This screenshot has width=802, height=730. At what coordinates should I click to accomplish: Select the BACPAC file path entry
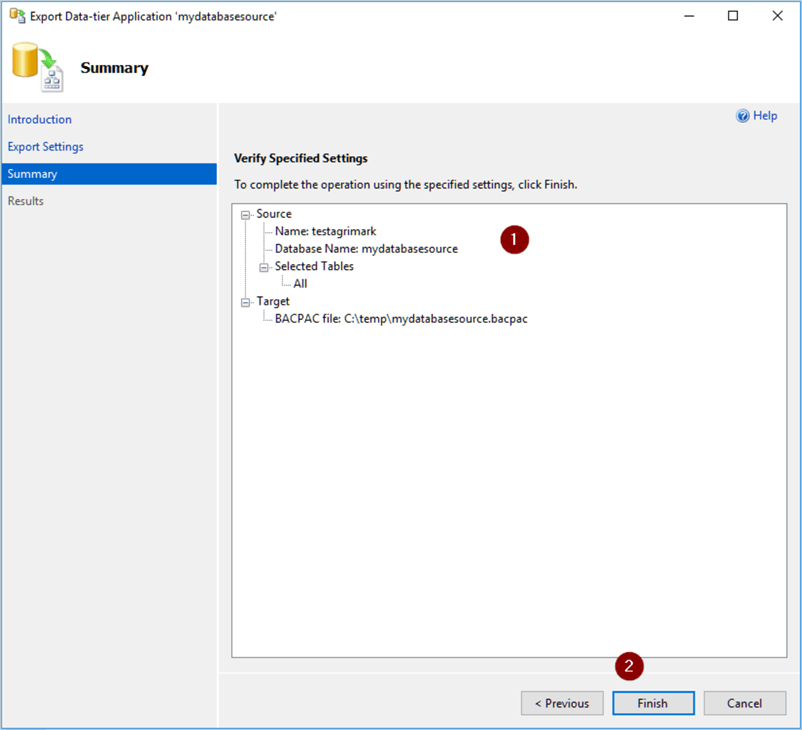pos(400,319)
